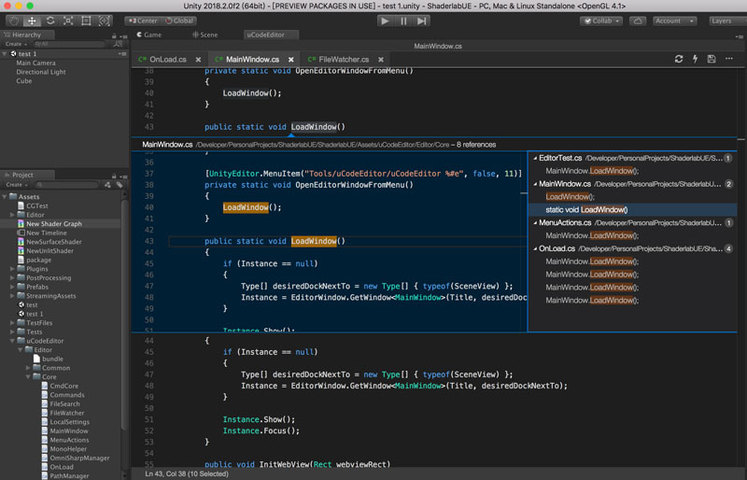Start Play mode
This screenshot has height=480, width=747.
[x=386, y=21]
